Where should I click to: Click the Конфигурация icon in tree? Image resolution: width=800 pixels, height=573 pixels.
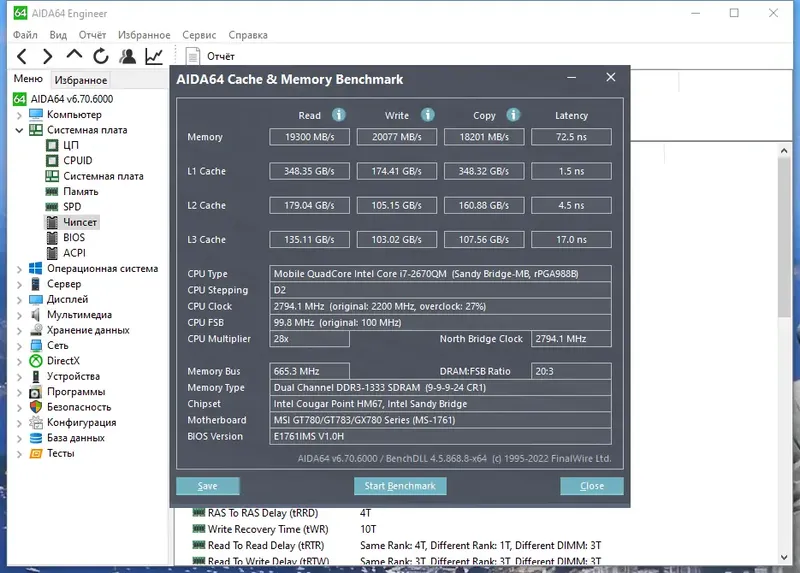(36, 422)
